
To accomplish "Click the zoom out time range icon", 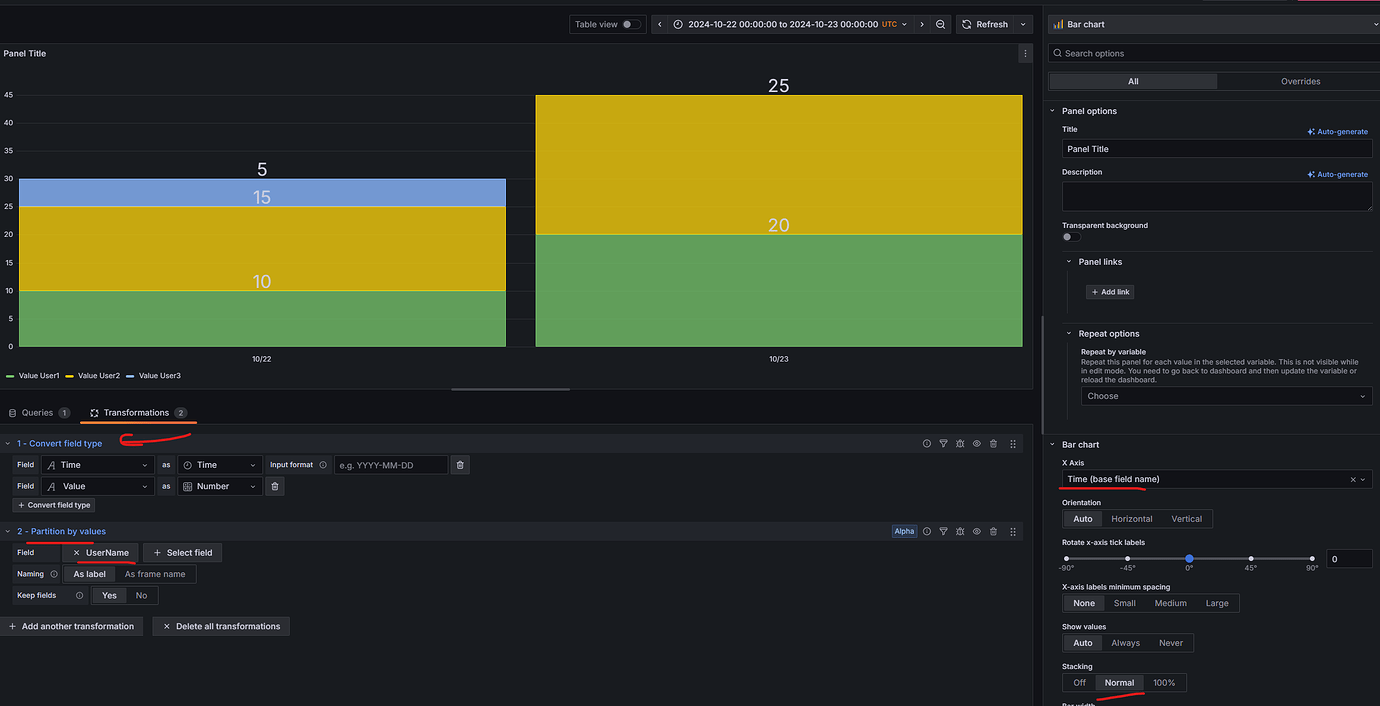I will click(940, 23).
